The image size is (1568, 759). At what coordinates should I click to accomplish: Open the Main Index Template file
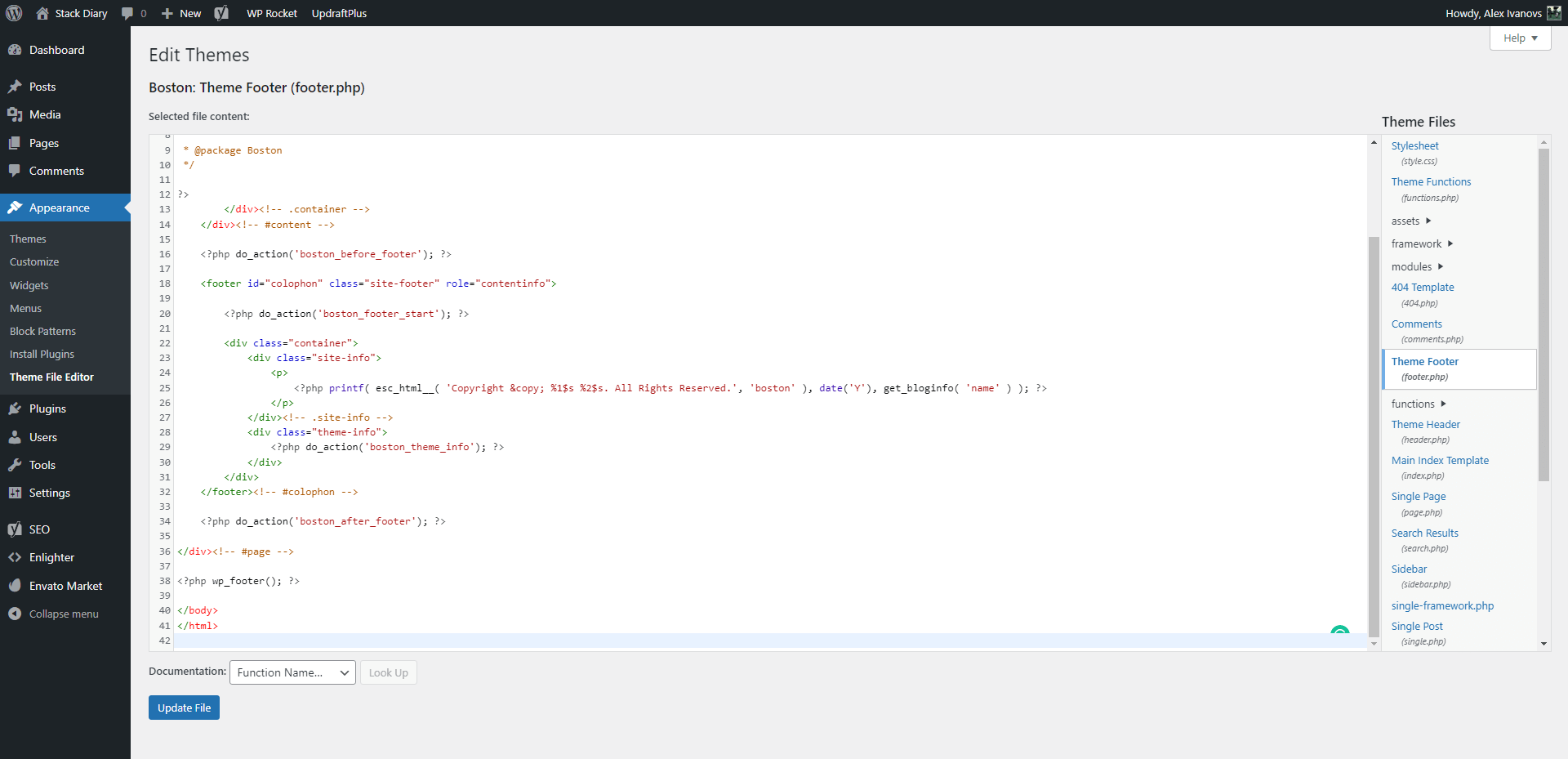[1440, 460]
